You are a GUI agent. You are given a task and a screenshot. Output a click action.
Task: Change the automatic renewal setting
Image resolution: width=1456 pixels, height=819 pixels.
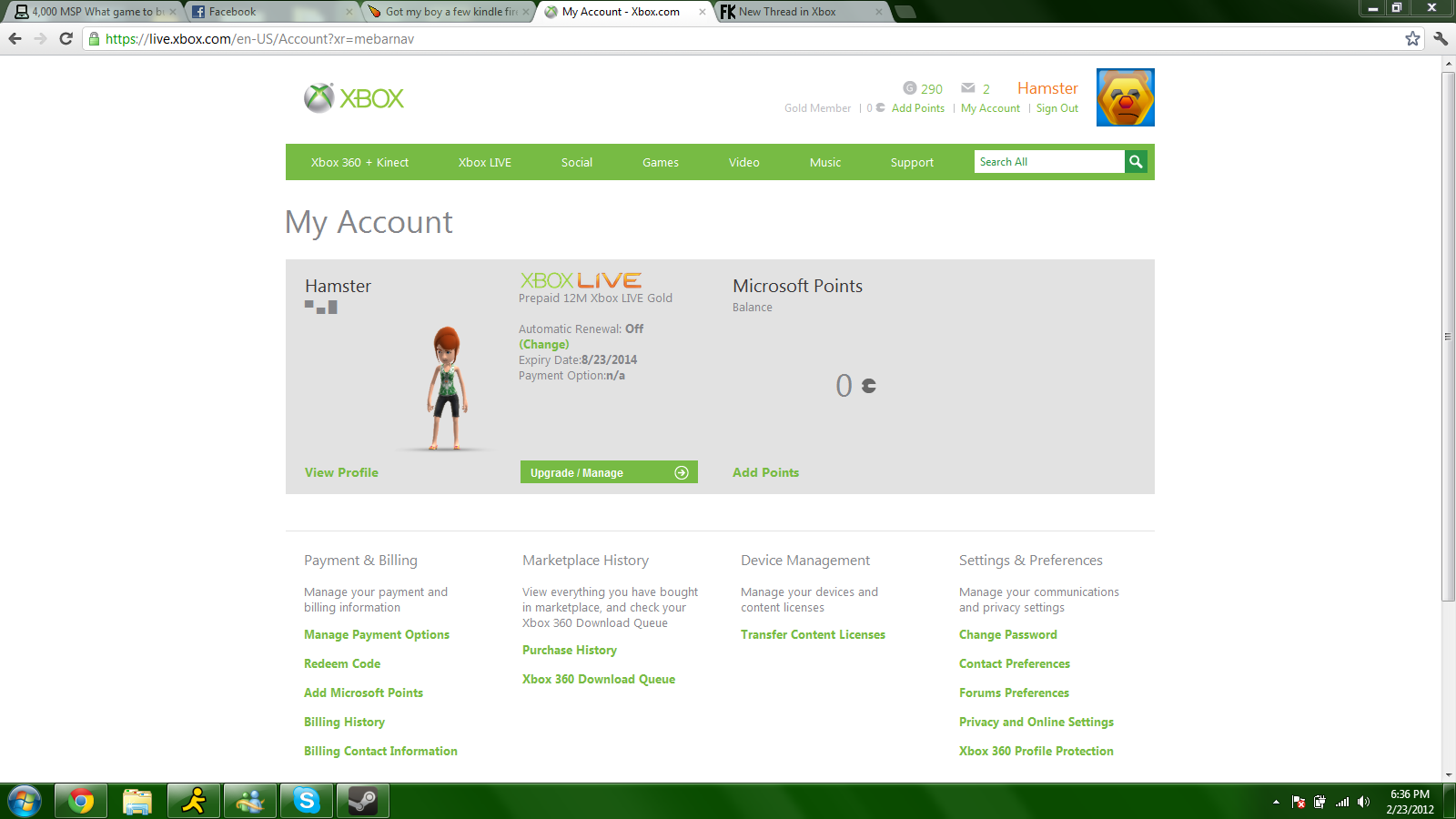[544, 344]
